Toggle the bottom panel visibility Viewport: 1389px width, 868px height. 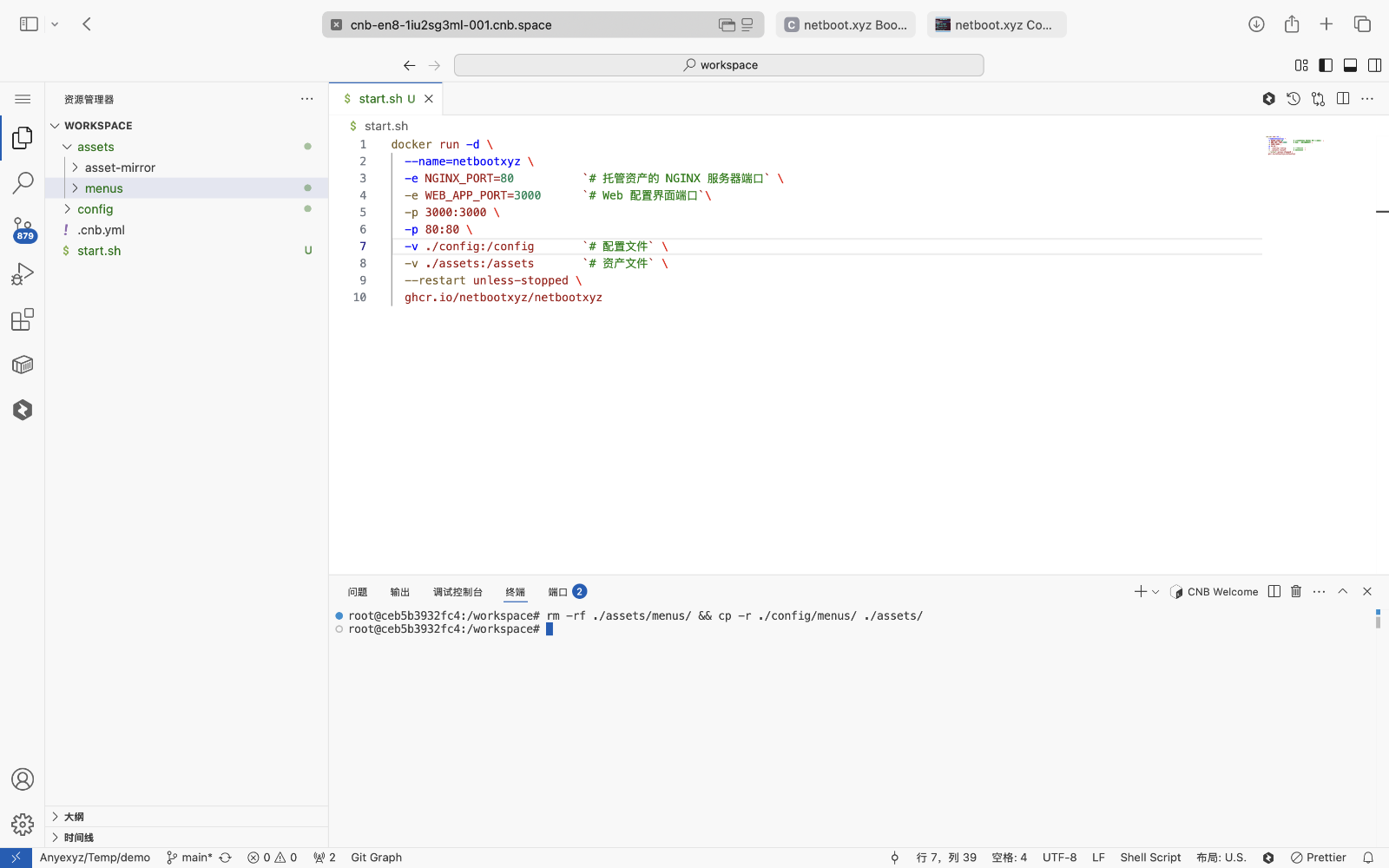point(1350,65)
